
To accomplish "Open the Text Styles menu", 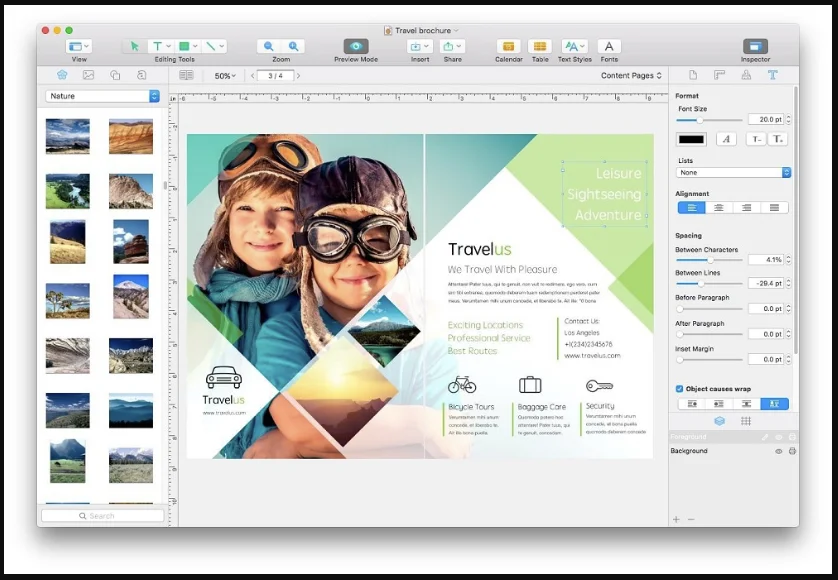I will click(x=574, y=47).
